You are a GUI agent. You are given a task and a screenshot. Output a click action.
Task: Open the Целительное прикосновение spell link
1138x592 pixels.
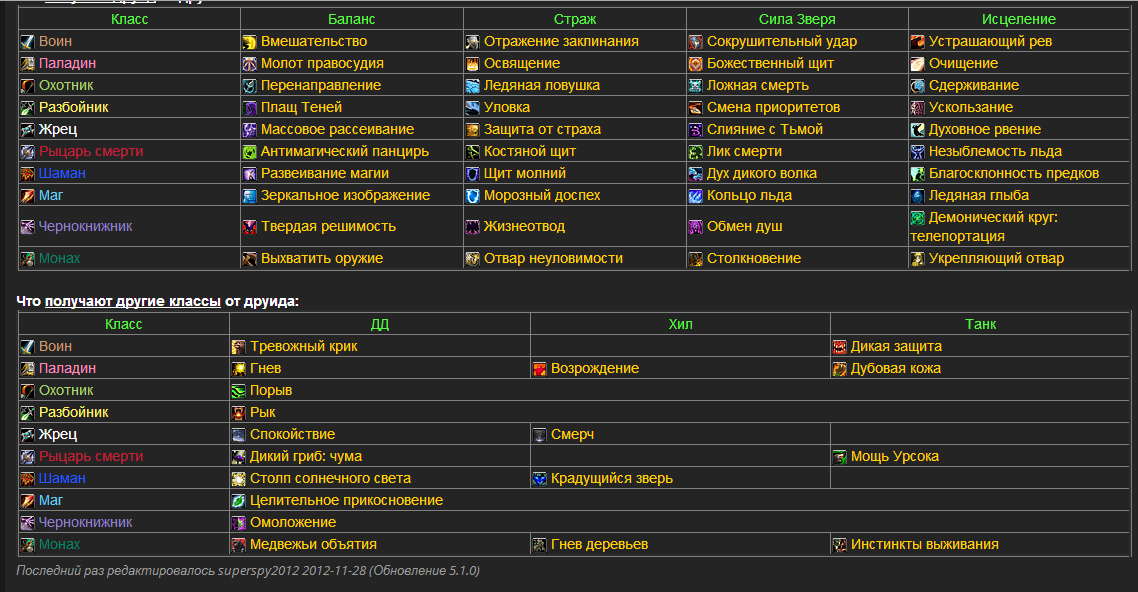346,501
